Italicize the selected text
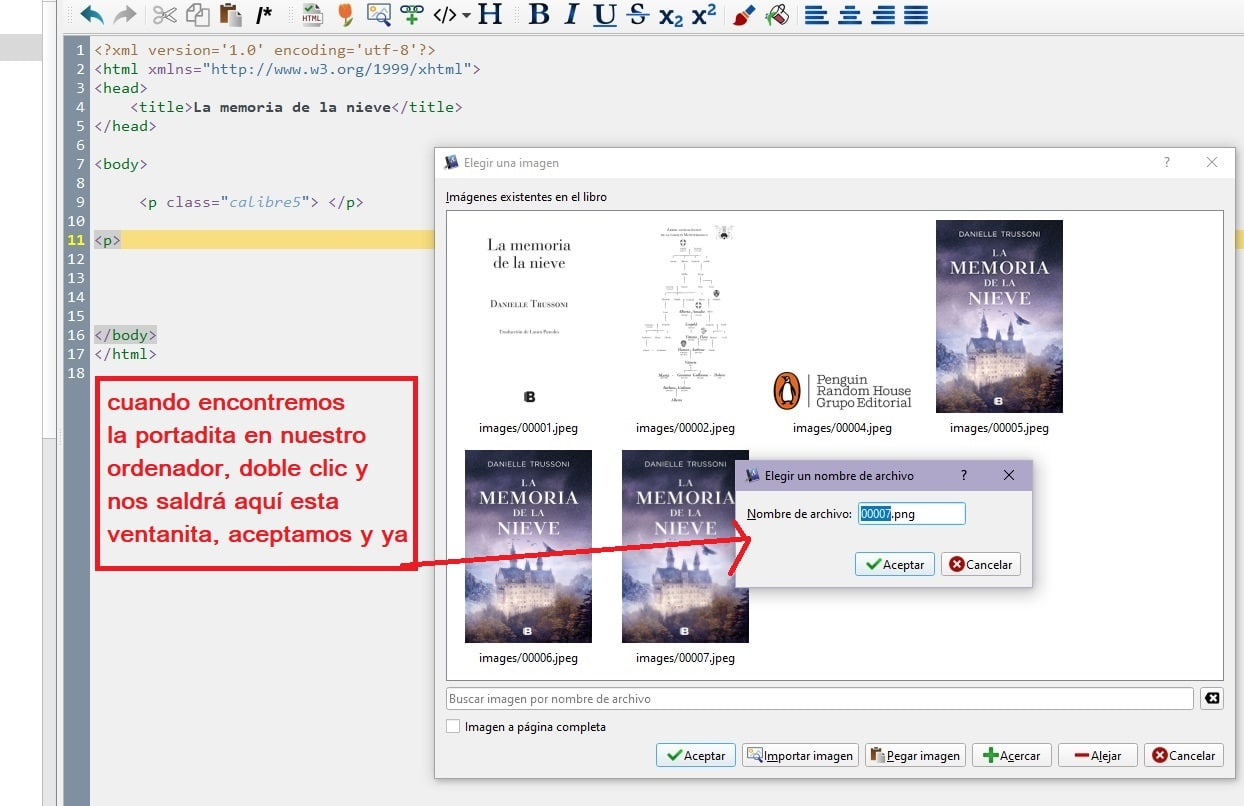Screen dimensions: 1244x806 click(x=571, y=15)
